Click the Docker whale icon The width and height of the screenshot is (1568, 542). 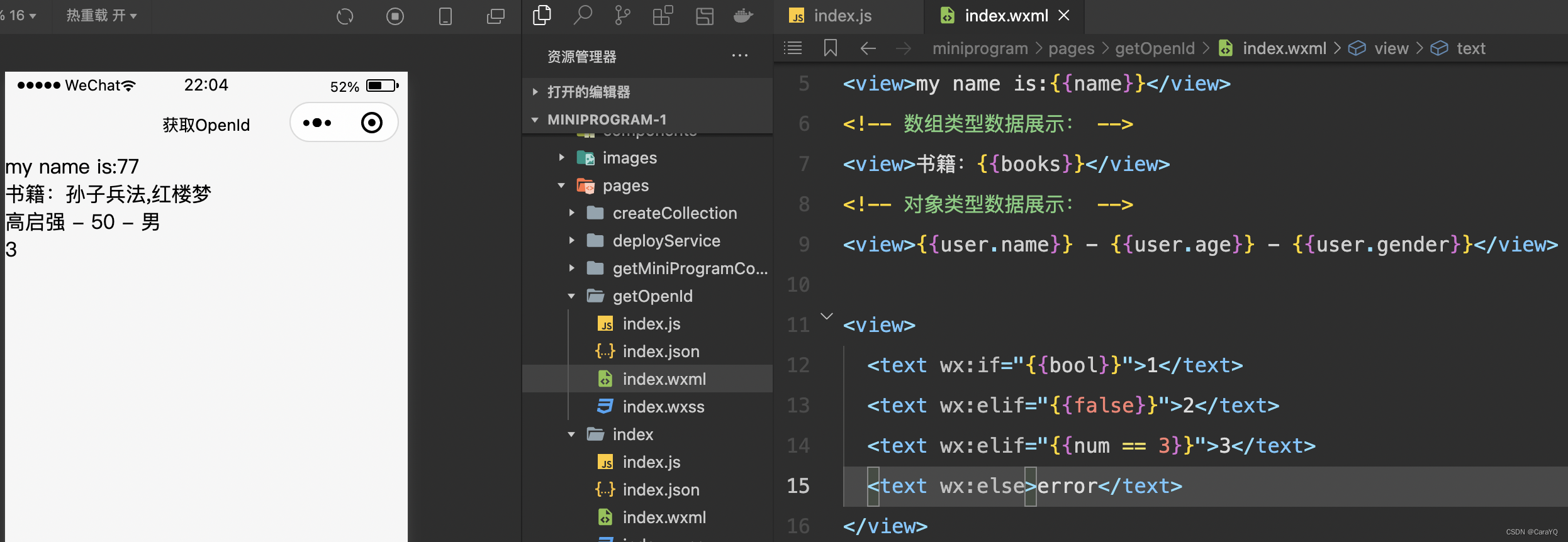pyautogui.click(x=744, y=15)
